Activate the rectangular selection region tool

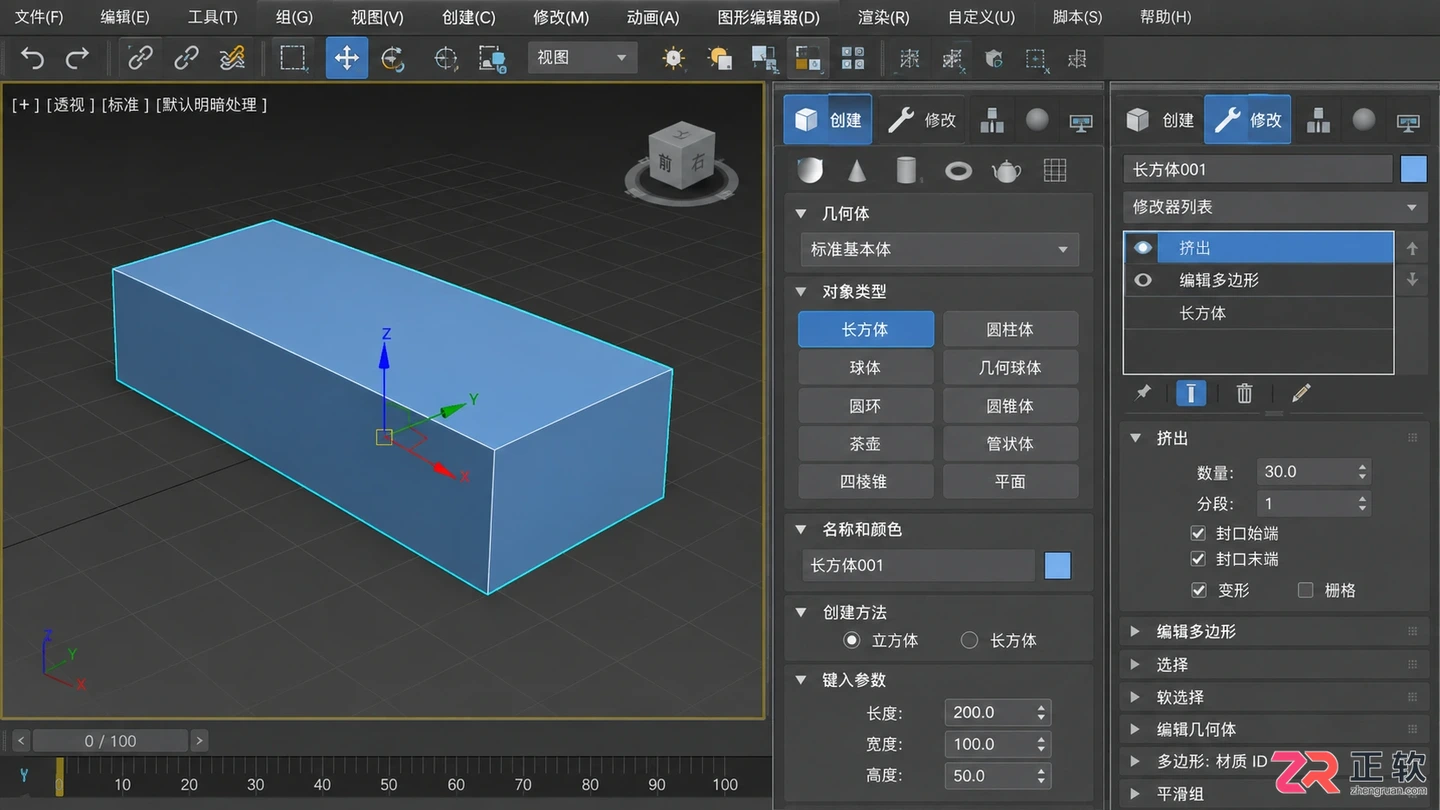293,58
